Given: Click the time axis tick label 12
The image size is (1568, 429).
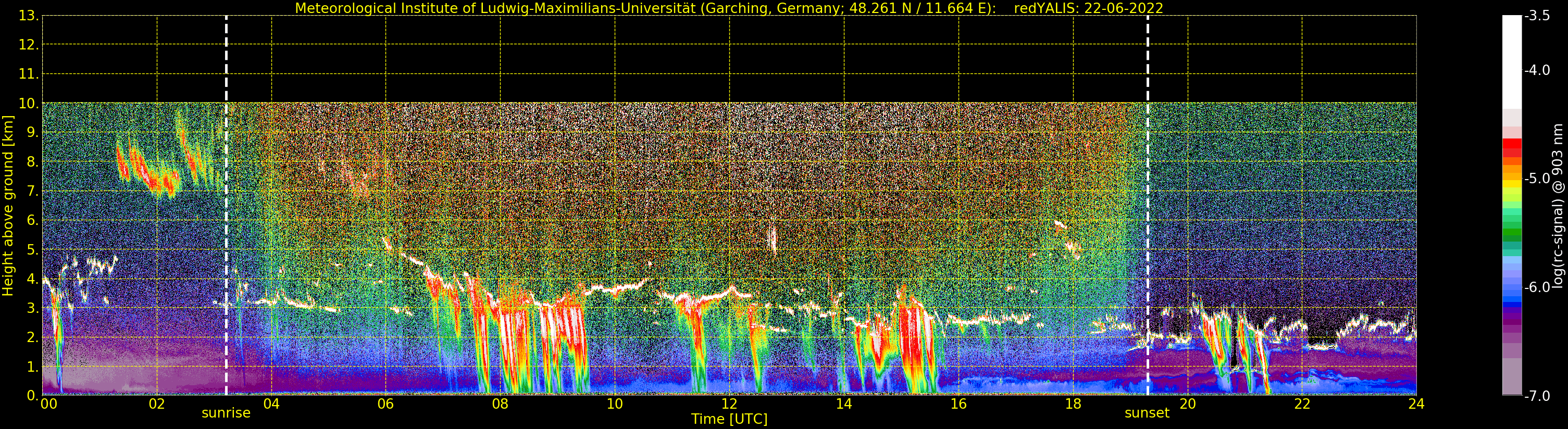Looking at the screenshot, I should [729, 403].
